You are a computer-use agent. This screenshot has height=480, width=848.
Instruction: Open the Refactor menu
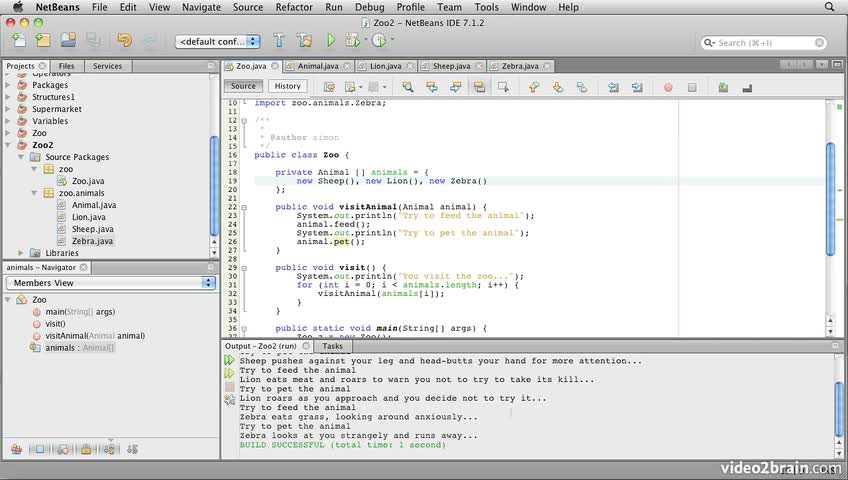pos(293,7)
